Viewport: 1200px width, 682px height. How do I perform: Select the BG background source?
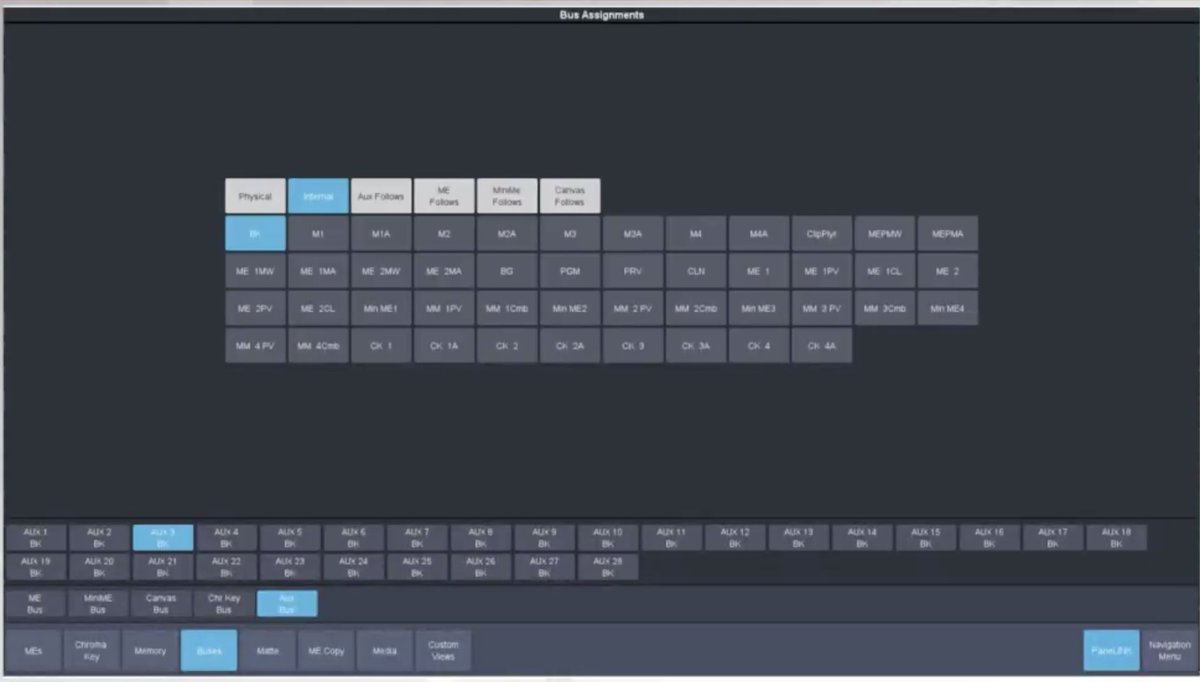[506, 270]
